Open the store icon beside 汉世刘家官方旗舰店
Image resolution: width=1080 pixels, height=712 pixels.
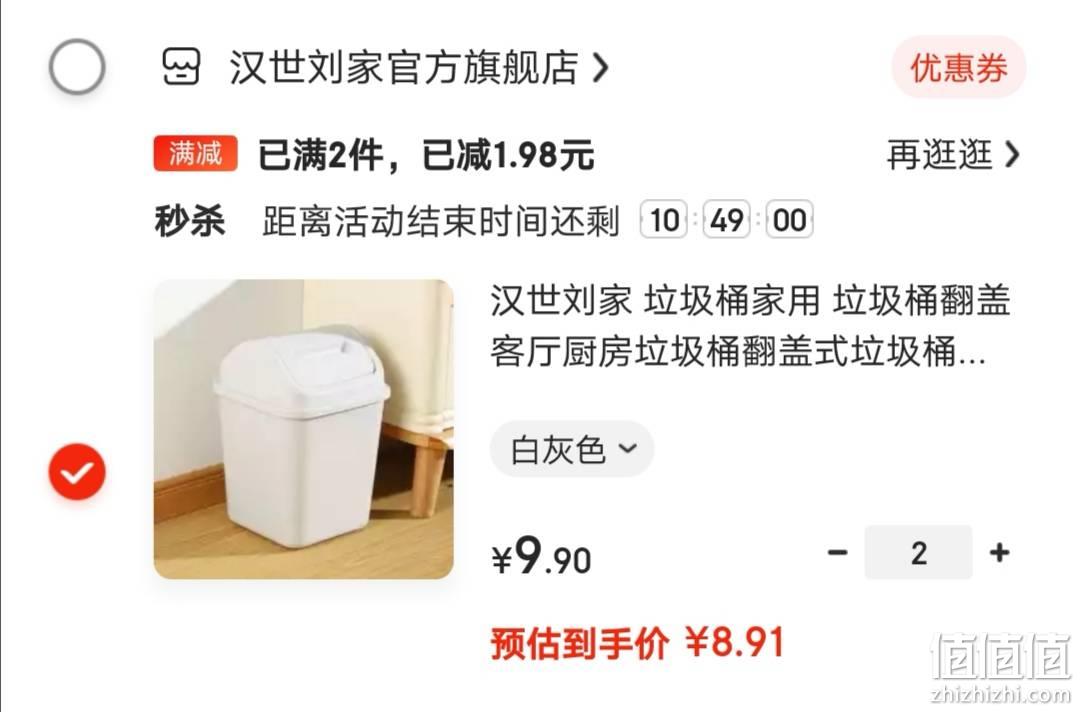pos(180,67)
